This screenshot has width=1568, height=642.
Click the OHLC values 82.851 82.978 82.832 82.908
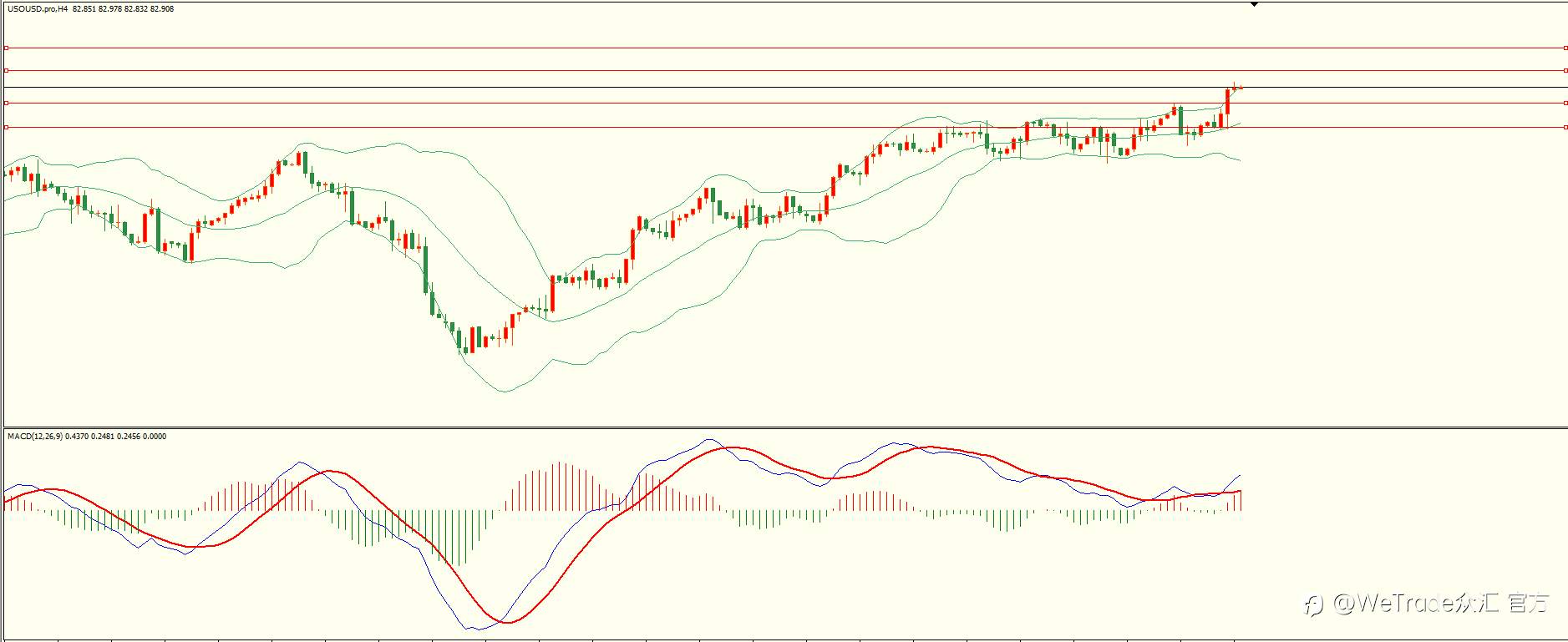124,9
